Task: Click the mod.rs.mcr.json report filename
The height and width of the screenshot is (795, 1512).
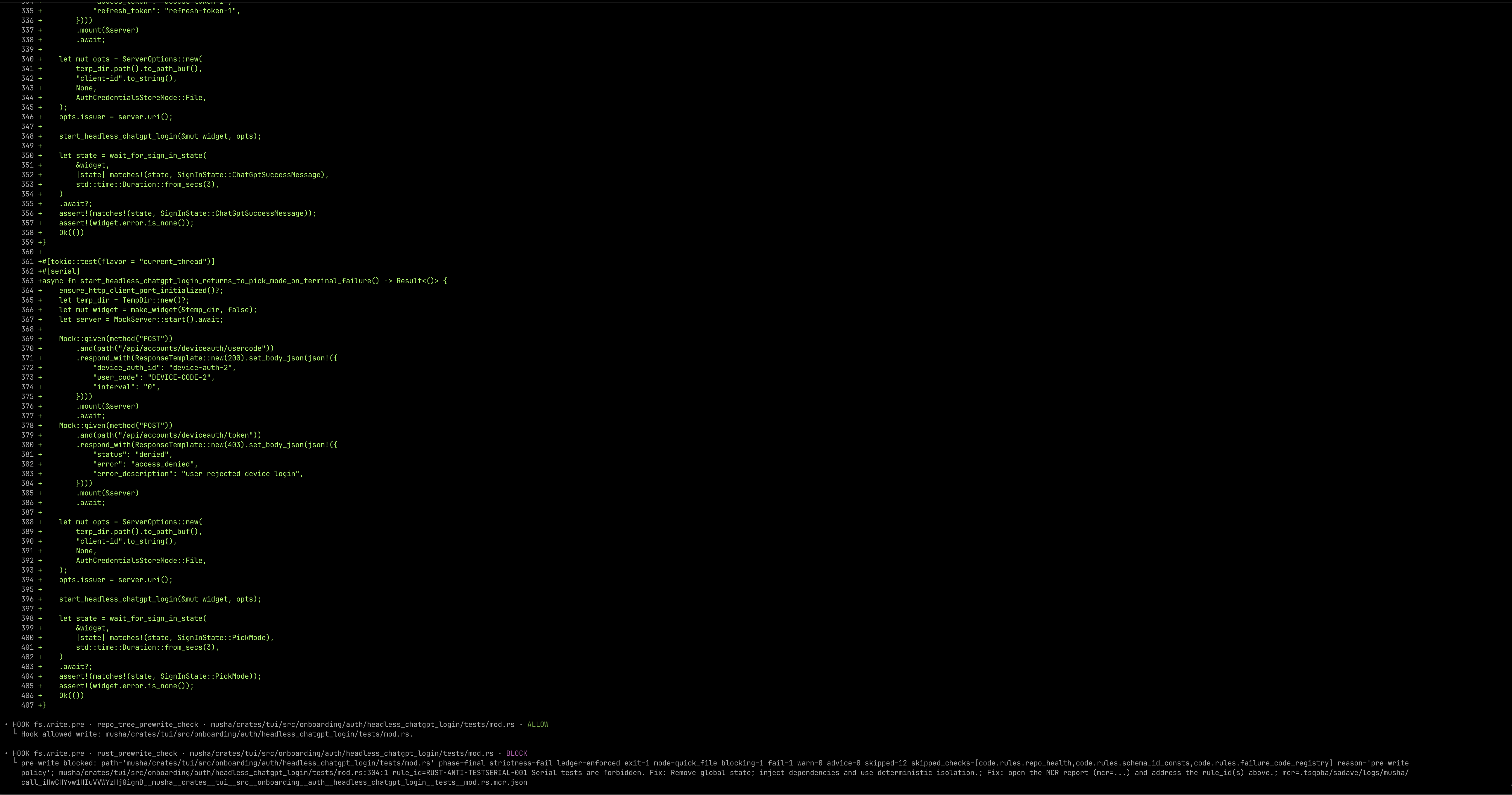Action: tap(495, 782)
